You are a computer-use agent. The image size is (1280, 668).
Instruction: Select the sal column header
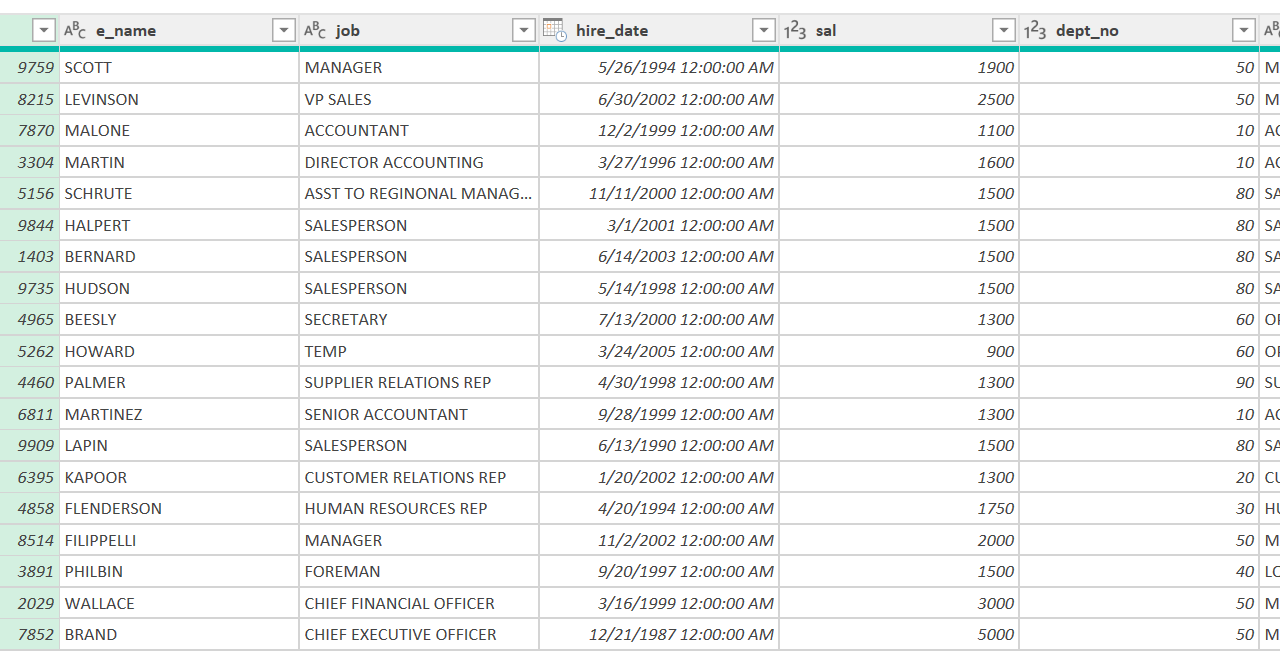tap(899, 31)
